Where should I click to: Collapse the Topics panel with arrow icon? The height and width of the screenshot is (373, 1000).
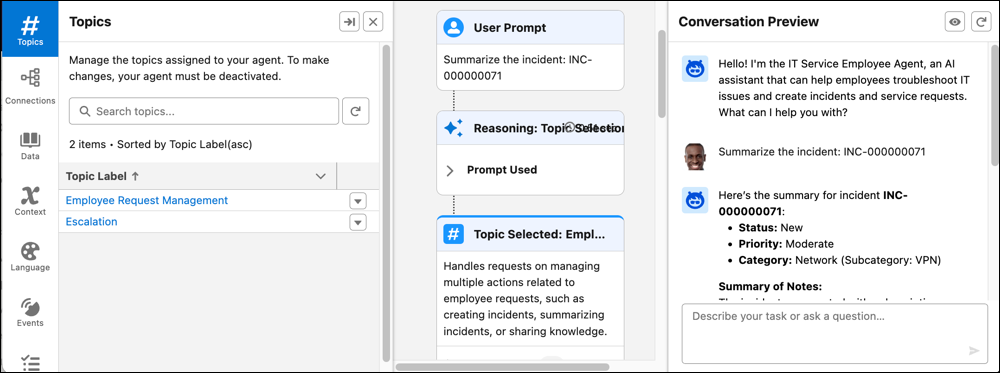pos(349,22)
